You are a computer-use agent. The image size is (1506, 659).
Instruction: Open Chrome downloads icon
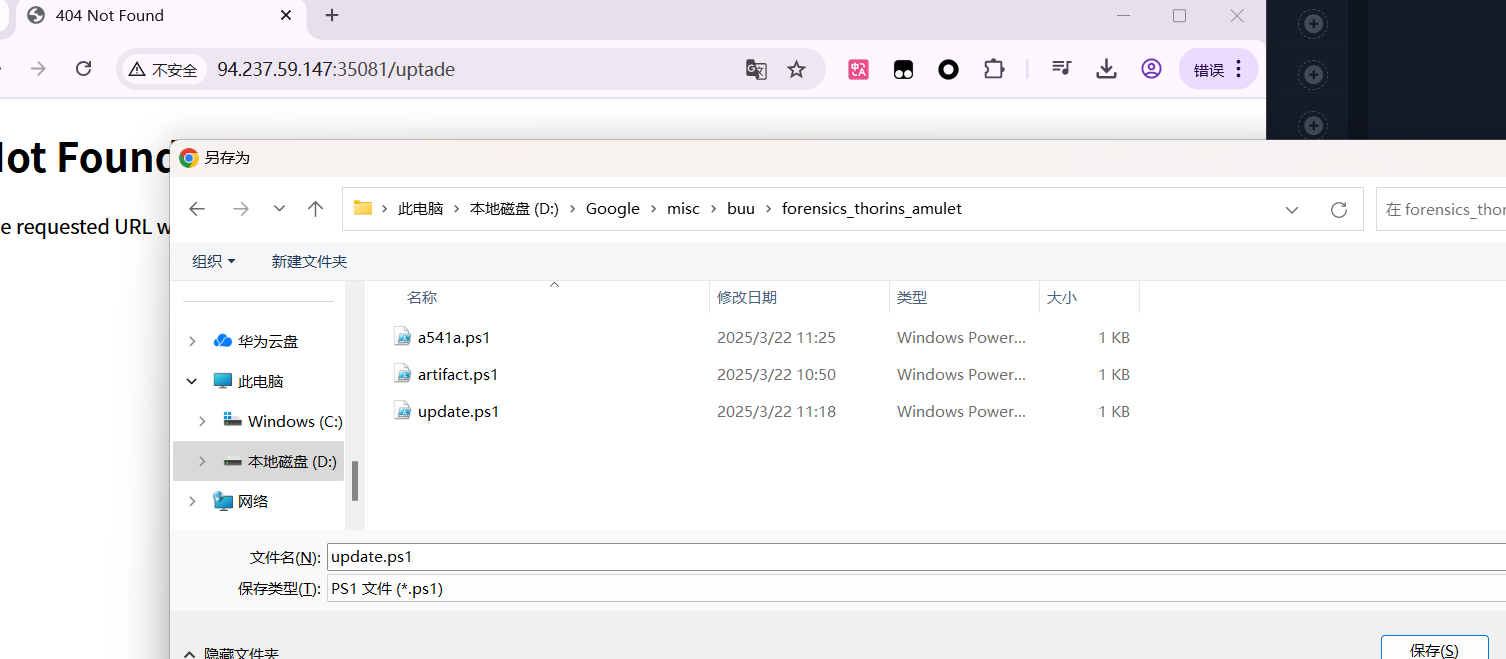tap(1106, 68)
